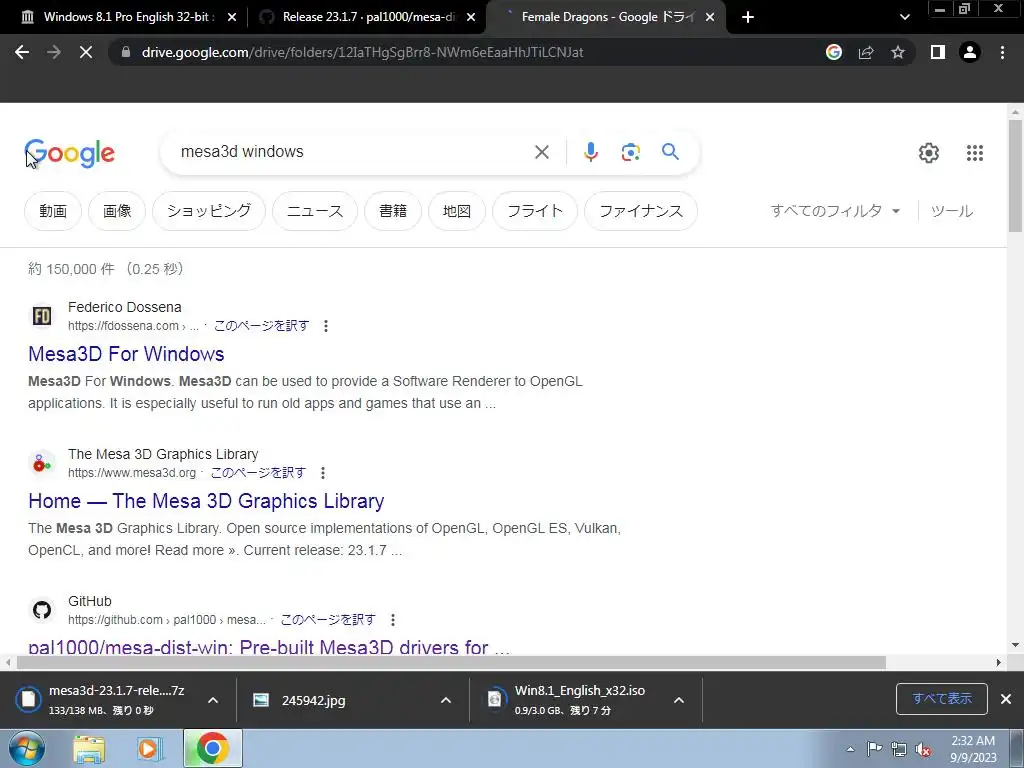Open Windows Start button
The width and height of the screenshot is (1024, 768).
pos(26,748)
